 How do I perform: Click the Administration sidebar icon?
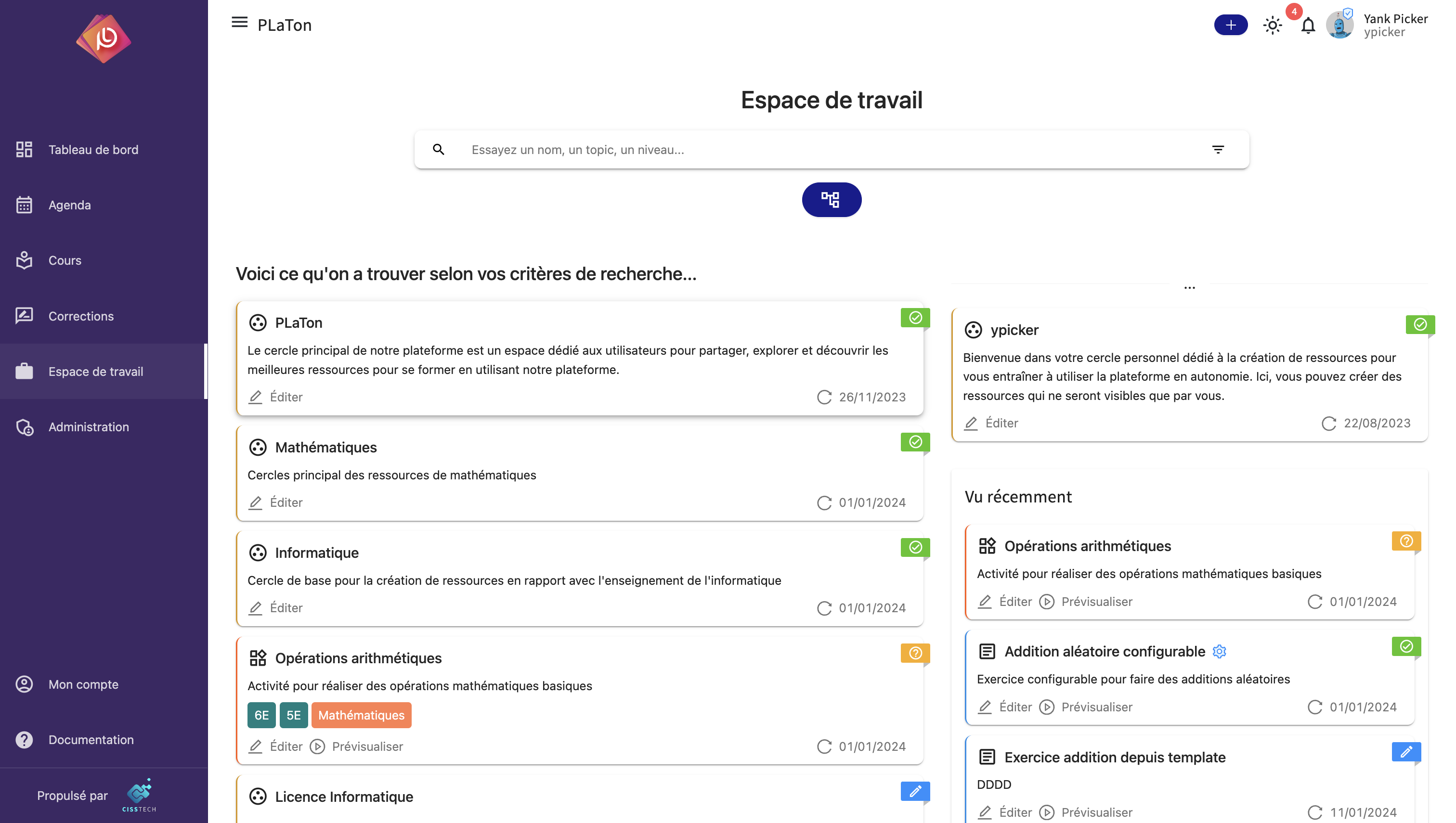point(24,427)
